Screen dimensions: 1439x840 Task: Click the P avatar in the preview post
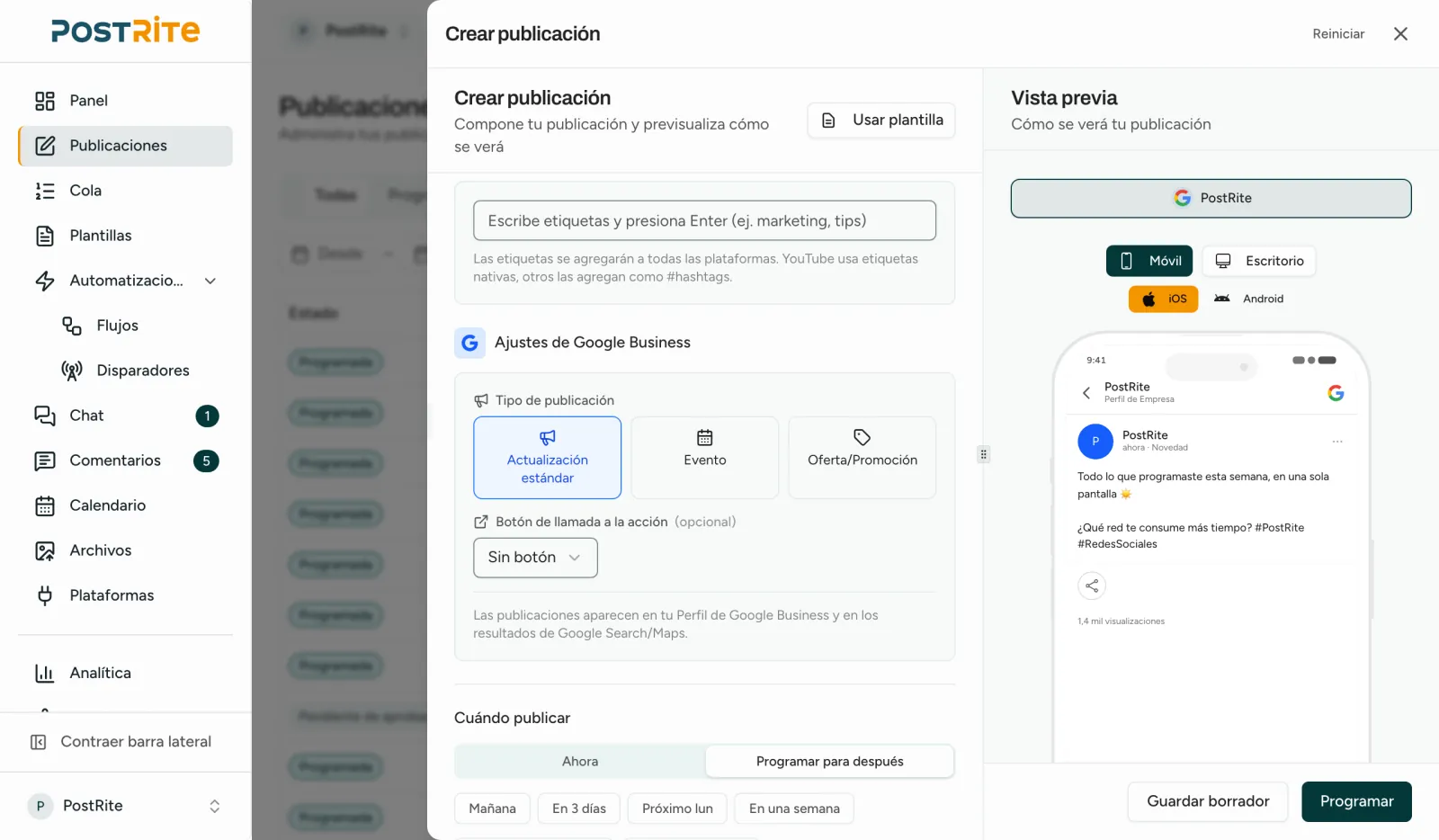pos(1095,442)
